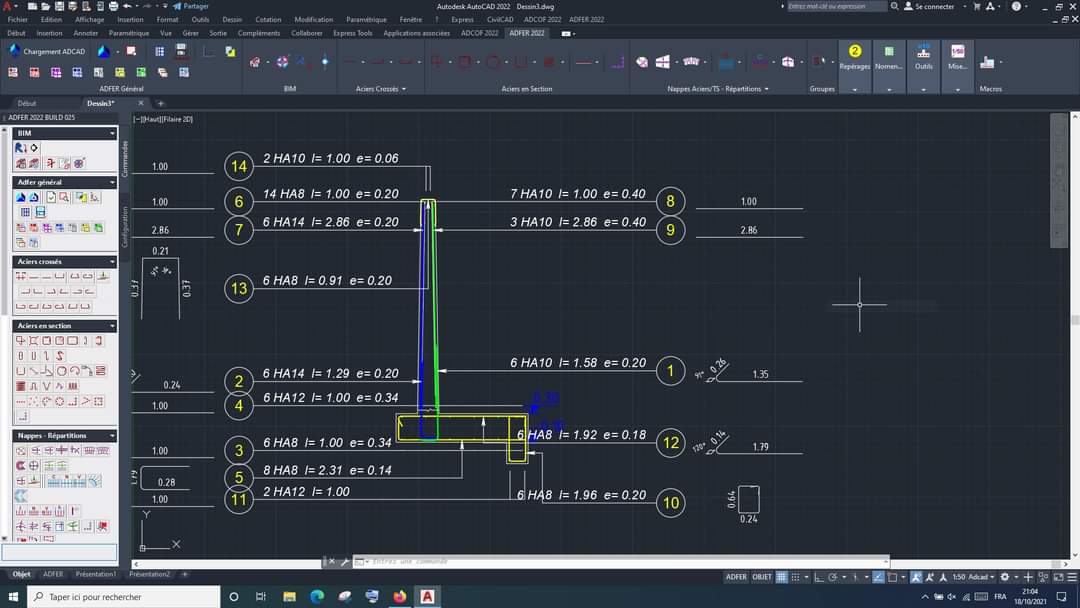Open the Modification menu

tap(313, 19)
